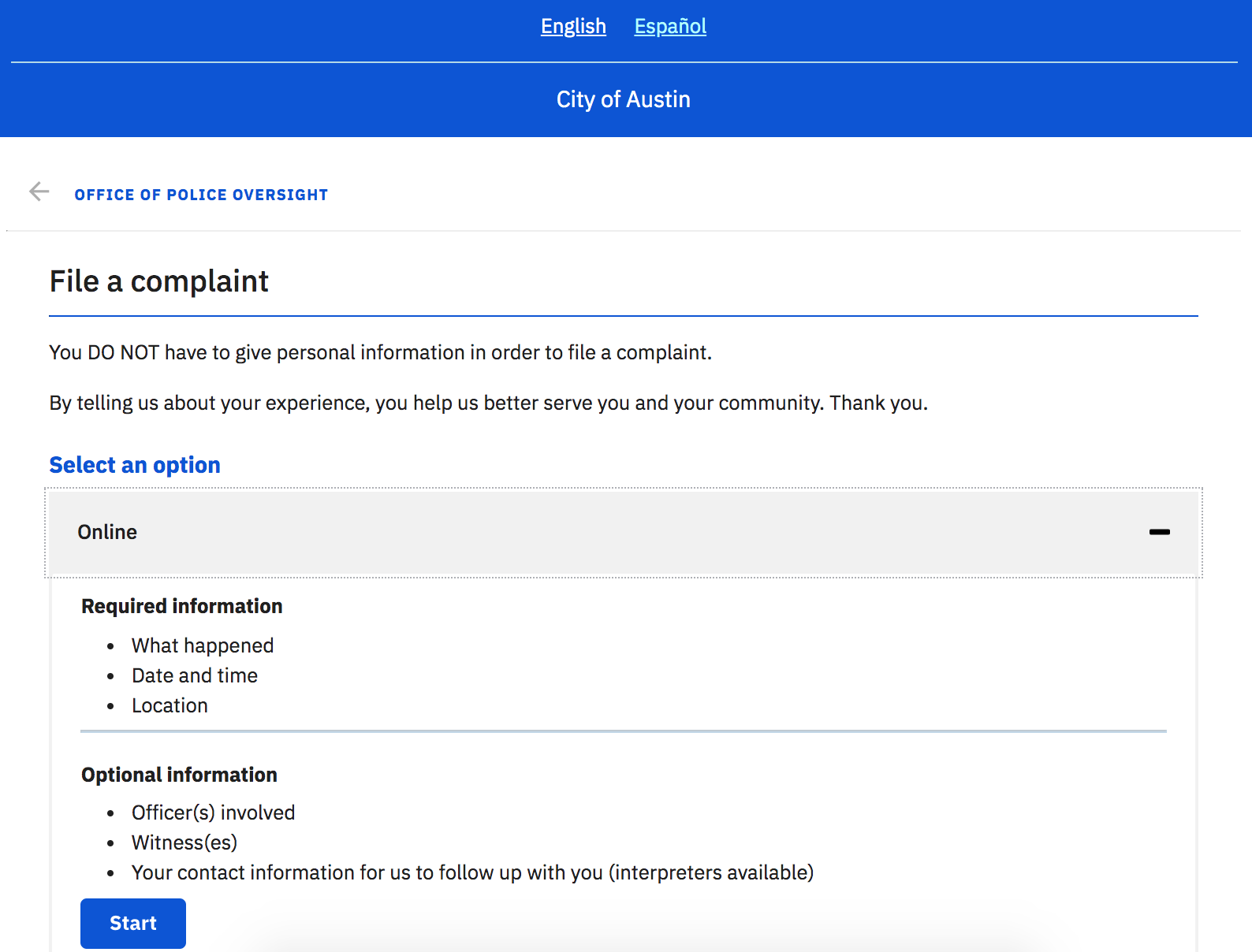Select the Date and time list item
Viewport: 1252px width, 952px height.
(x=195, y=675)
